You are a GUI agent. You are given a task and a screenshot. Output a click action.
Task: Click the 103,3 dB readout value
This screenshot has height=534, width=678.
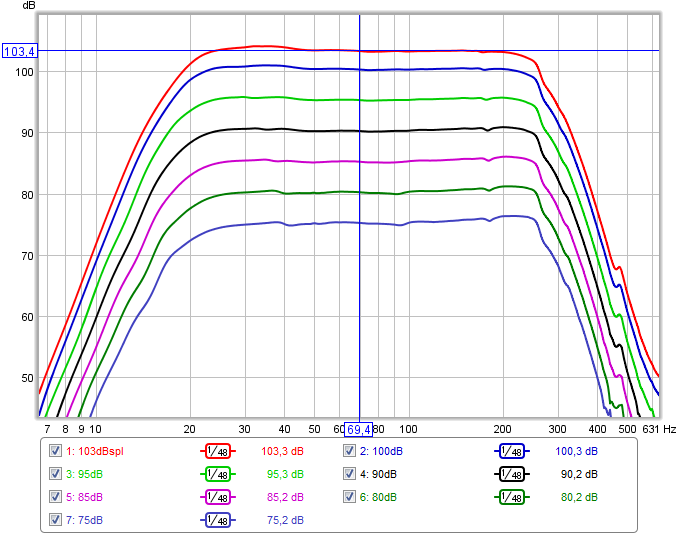coord(282,451)
